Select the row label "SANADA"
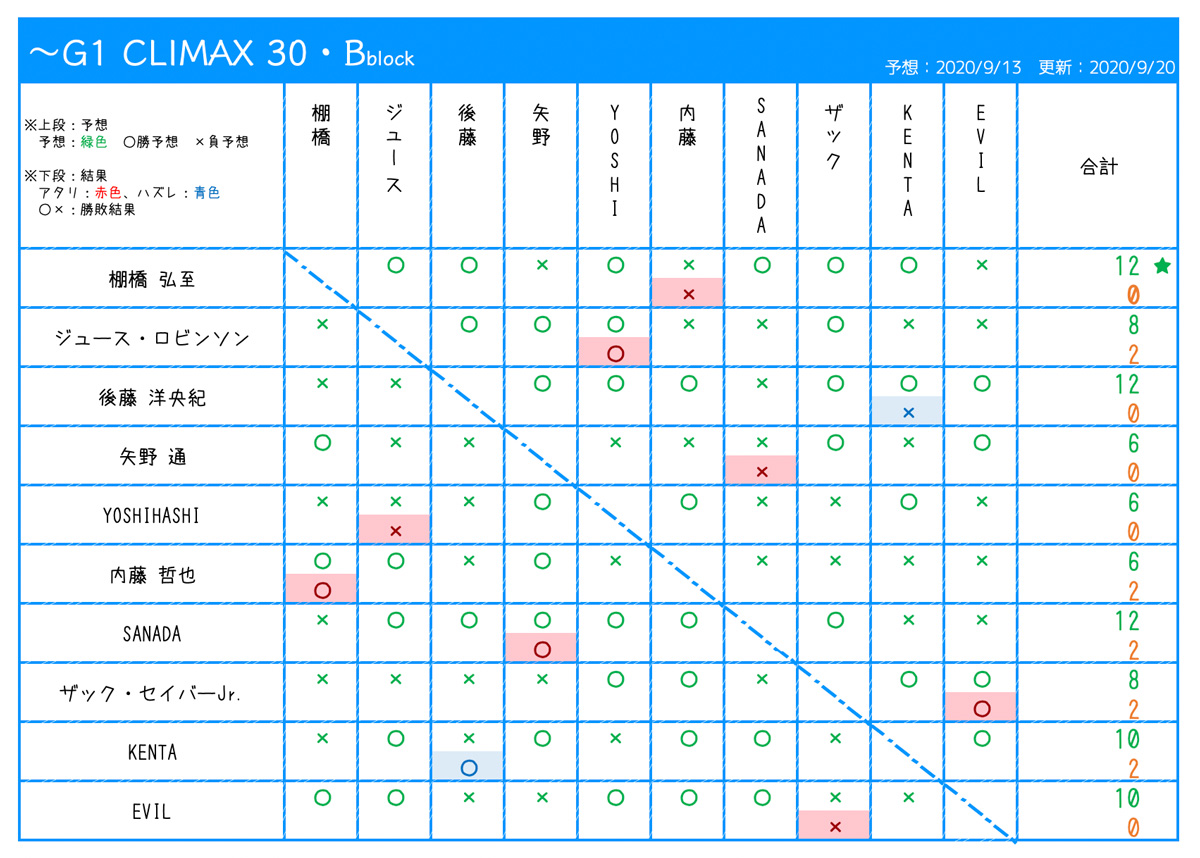 pyautogui.click(x=152, y=634)
